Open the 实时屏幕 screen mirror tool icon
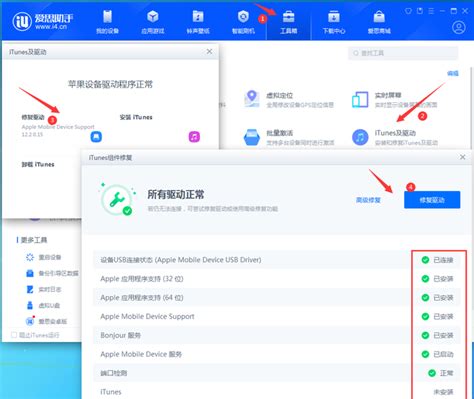Screen dimensions: 474x399 (360, 99)
